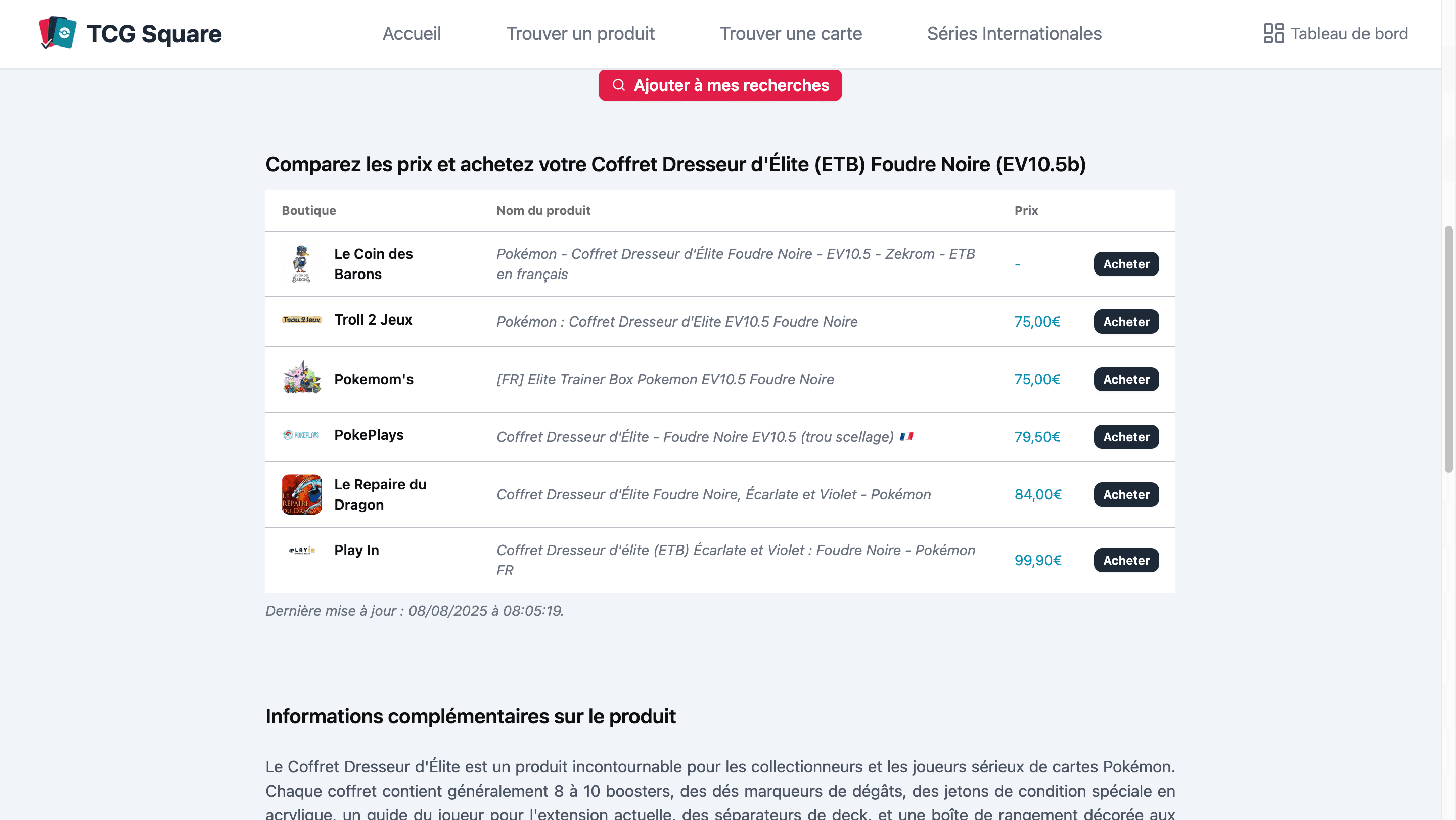Click the Troll 2 Jeux shop logo

pos(301,320)
